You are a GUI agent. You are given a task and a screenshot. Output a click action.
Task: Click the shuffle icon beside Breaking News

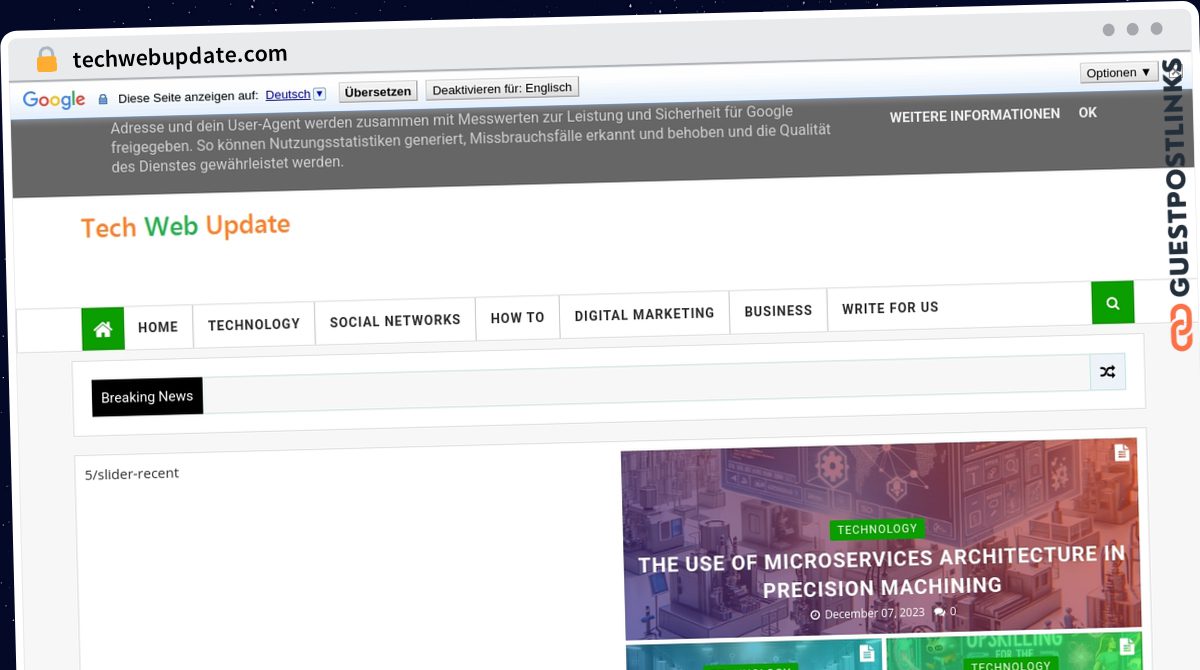[1107, 372]
